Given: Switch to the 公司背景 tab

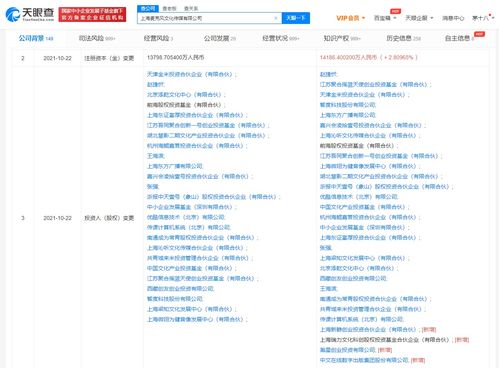Looking at the screenshot, I should [36, 38].
